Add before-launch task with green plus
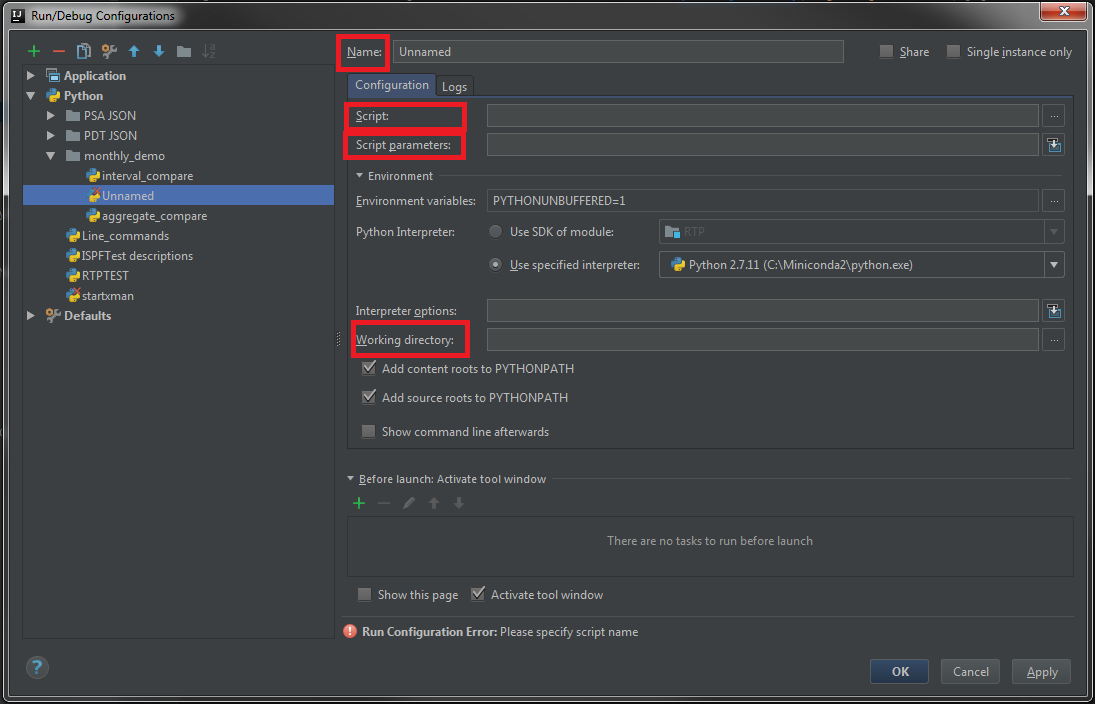This screenshot has width=1095, height=704. (x=359, y=503)
